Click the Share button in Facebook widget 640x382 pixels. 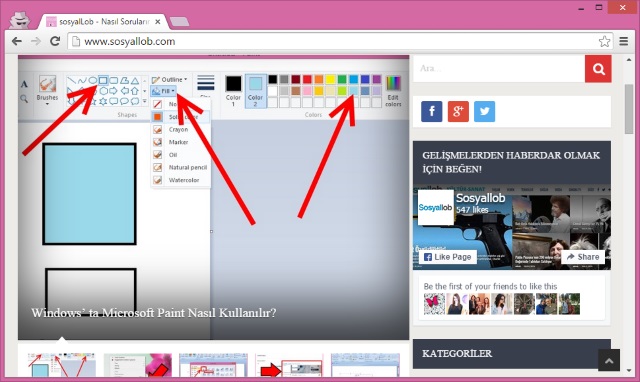coord(583,257)
